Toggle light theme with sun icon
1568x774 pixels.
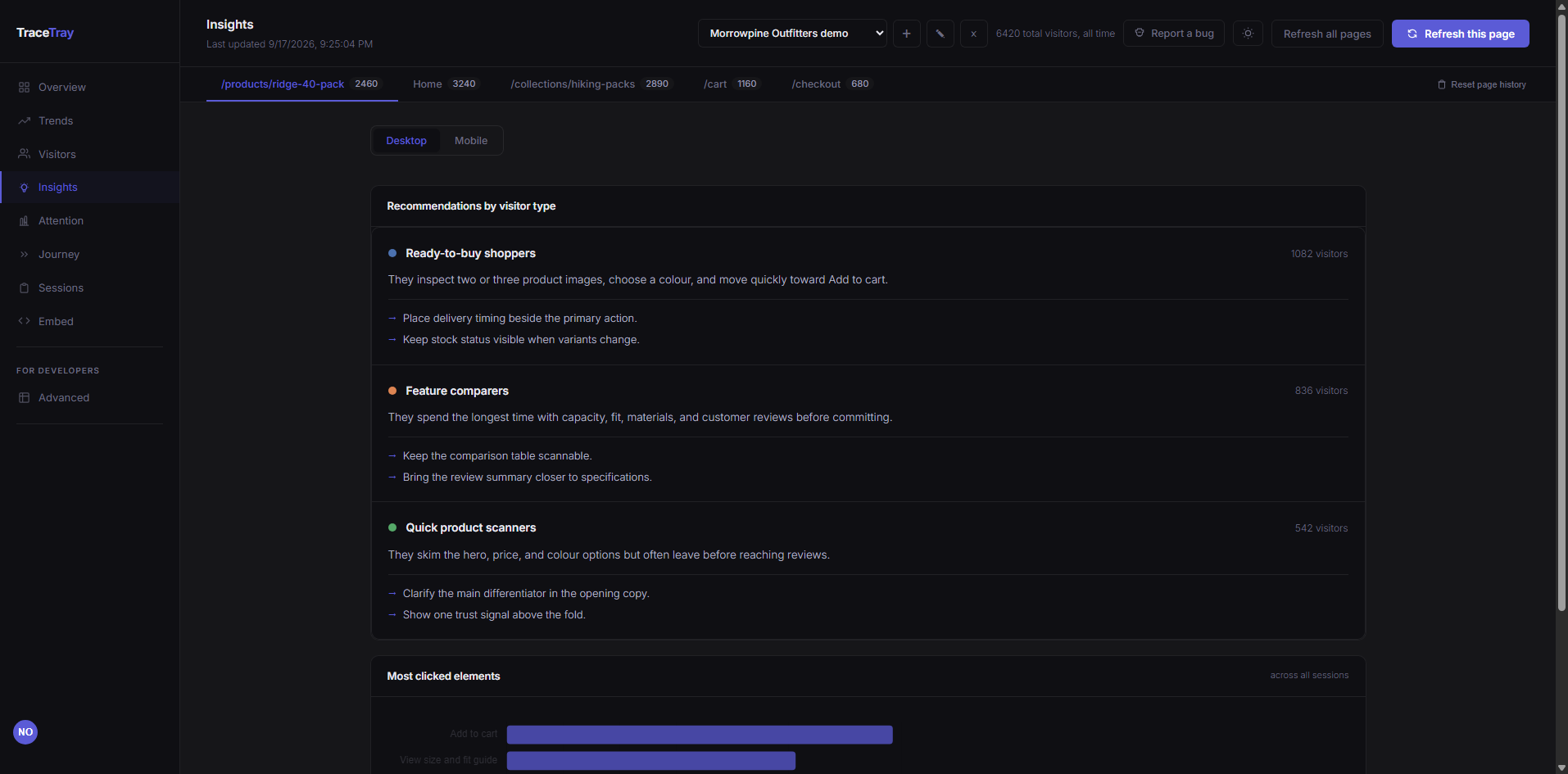pos(1248,34)
